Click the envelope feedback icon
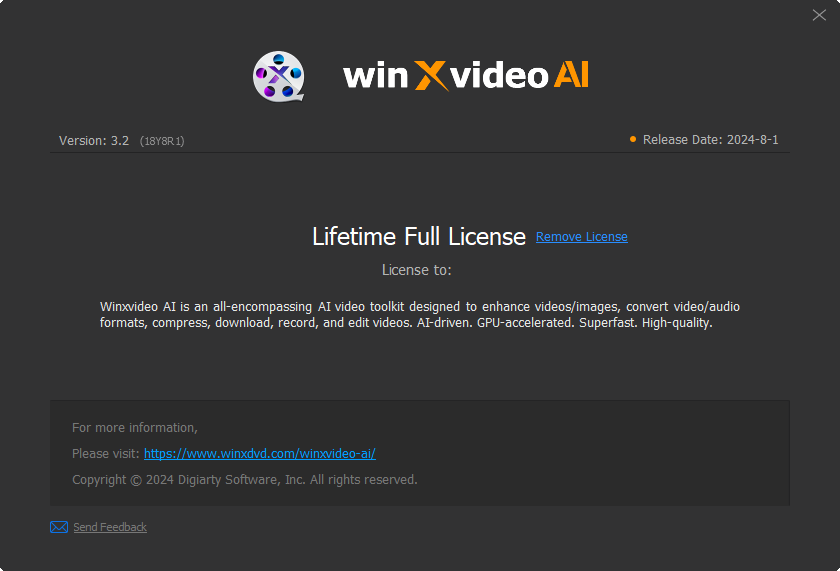840x571 pixels. (59, 527)
